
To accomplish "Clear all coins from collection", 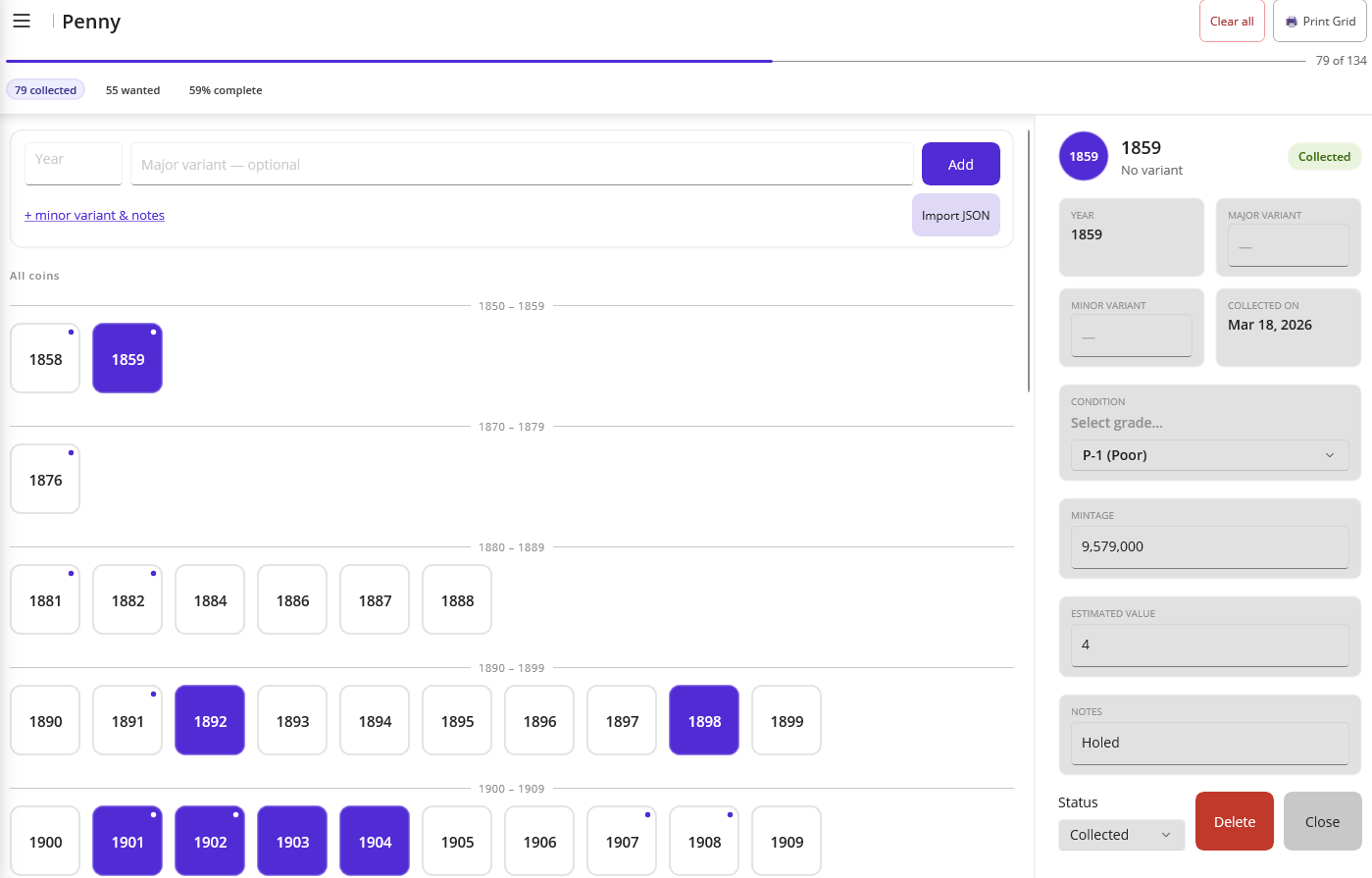I will click(1231, 21).
